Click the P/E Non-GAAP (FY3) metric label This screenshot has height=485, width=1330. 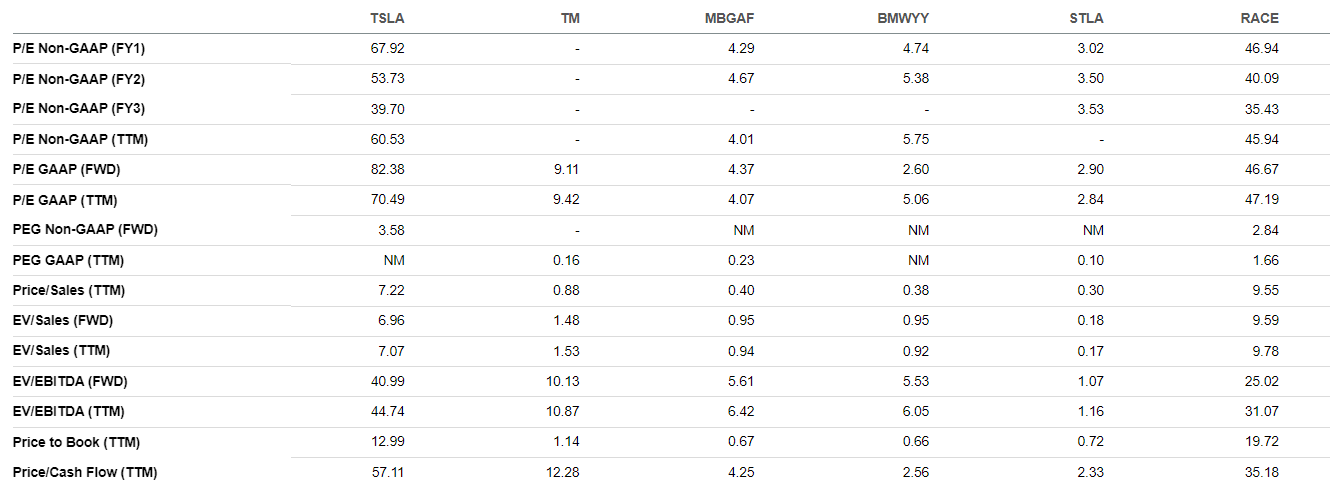click(x=79, y=108)
